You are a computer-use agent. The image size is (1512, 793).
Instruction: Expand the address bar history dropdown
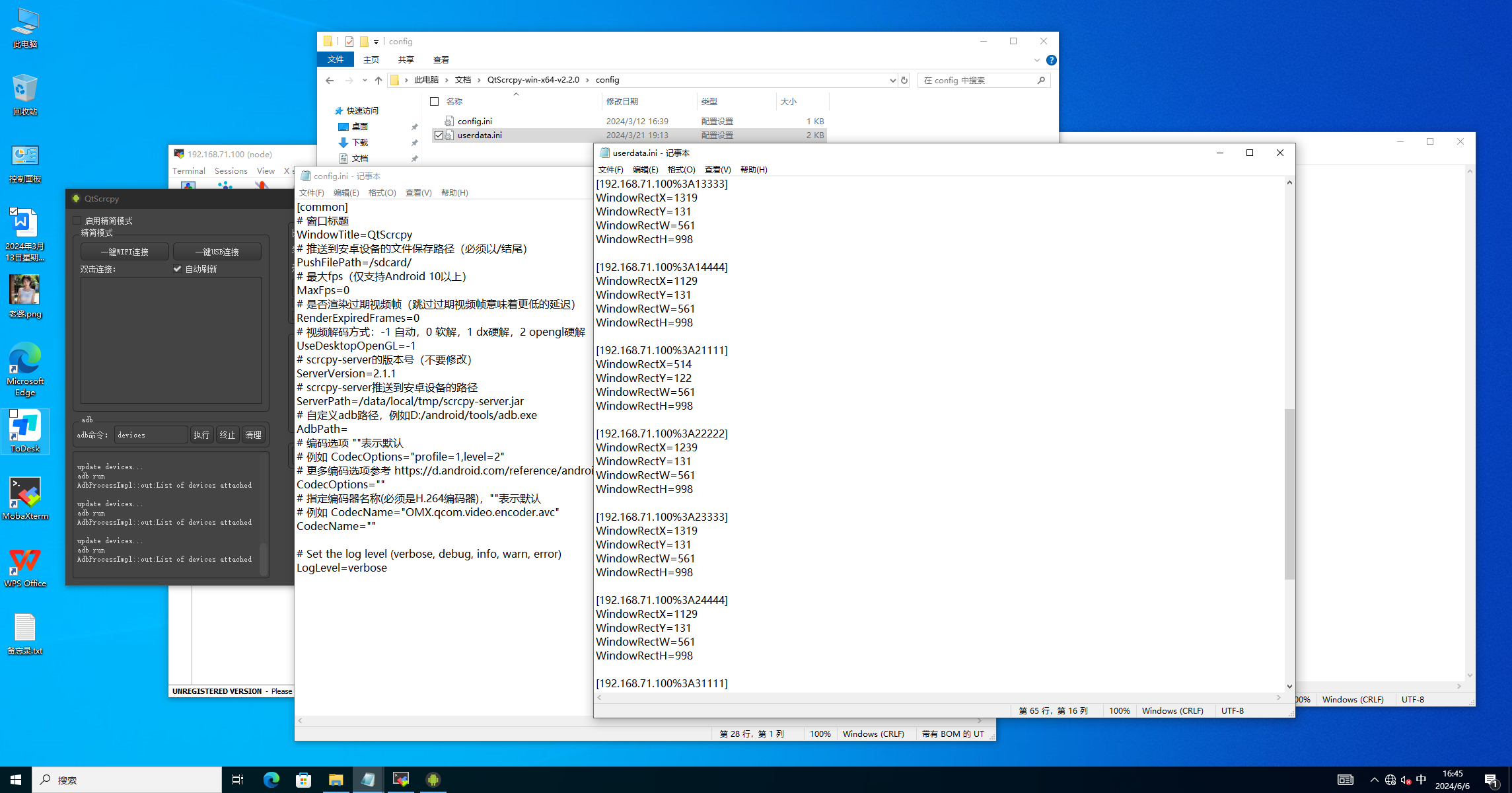coord(892,80)
